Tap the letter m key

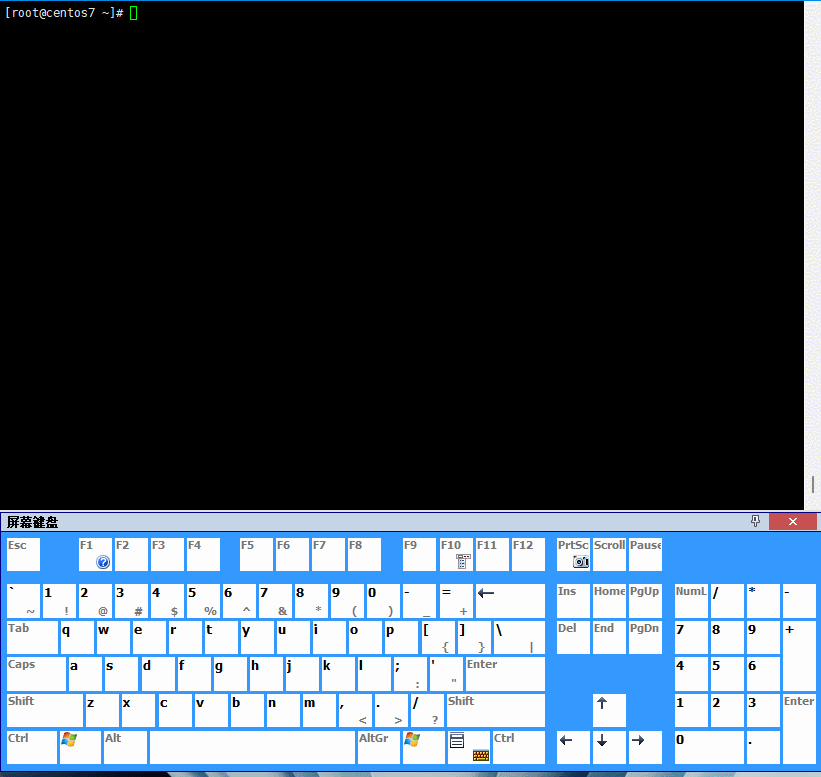click(319, 711)
